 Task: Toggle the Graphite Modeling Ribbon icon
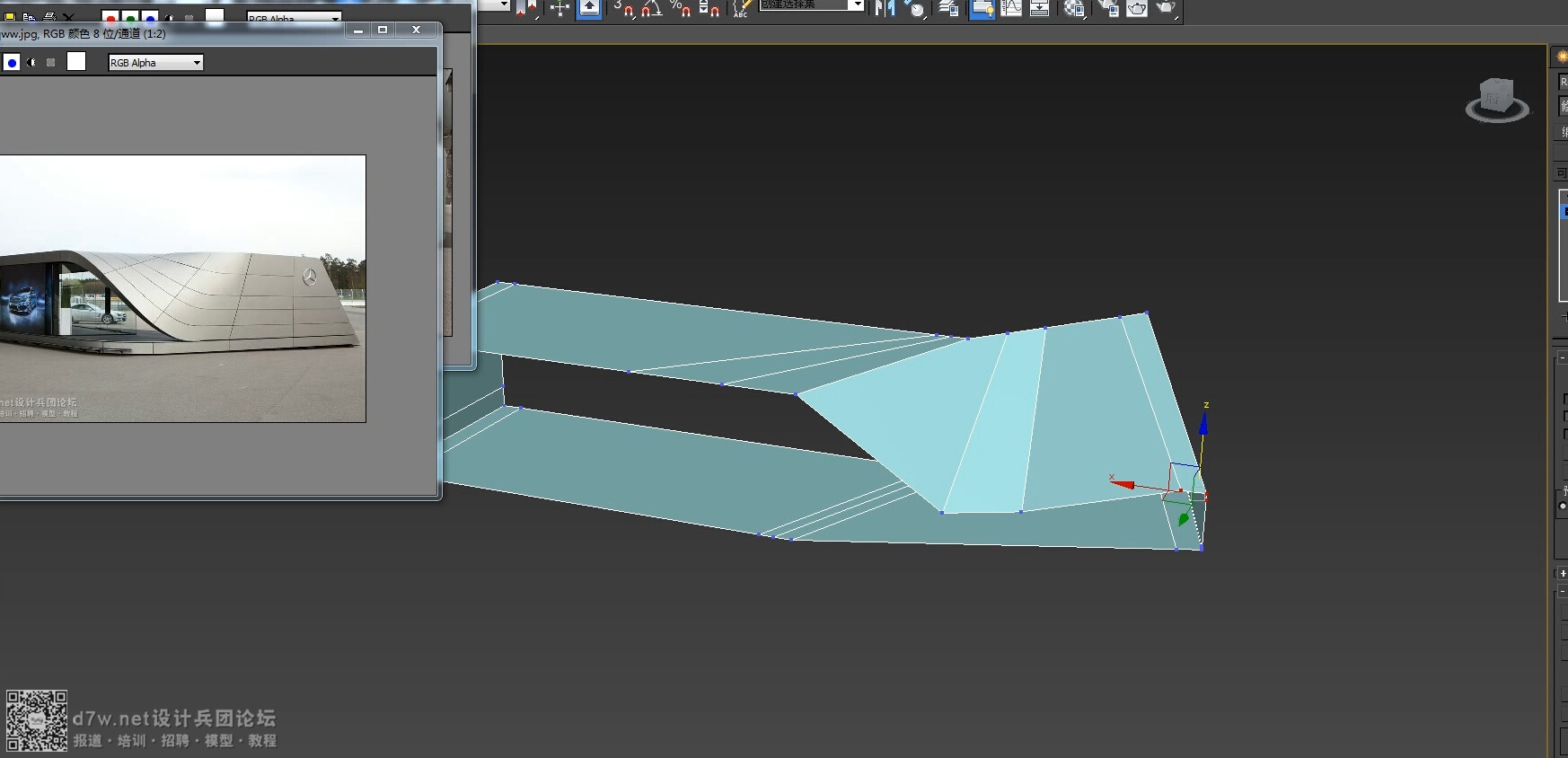click(x=982, y=9)
